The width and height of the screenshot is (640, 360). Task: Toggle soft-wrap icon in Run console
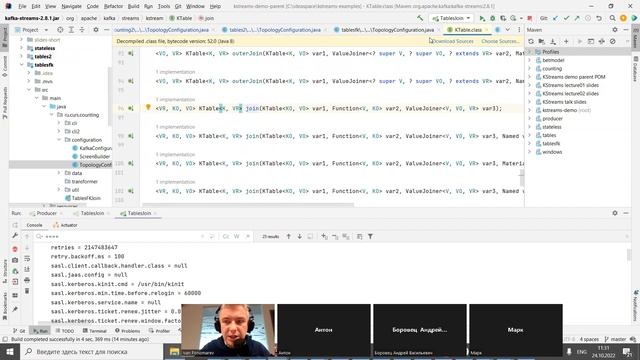[x=27, y=259]
